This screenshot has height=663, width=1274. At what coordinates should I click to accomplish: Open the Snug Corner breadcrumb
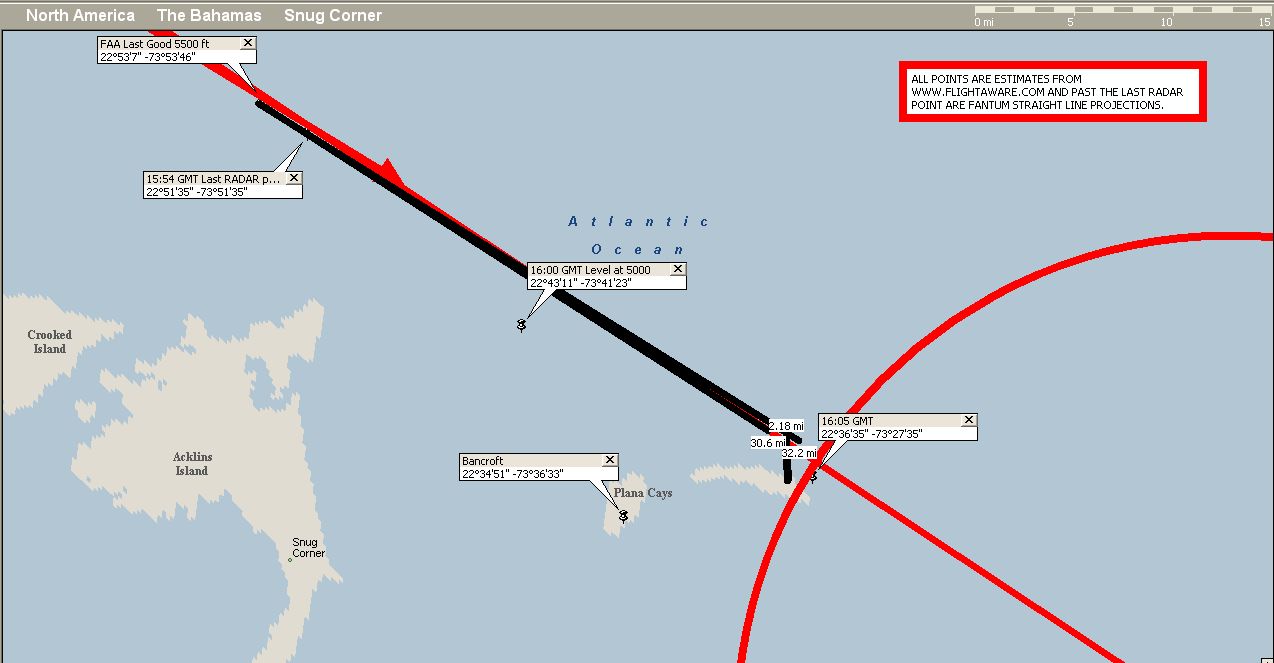(x=333, y=15)
